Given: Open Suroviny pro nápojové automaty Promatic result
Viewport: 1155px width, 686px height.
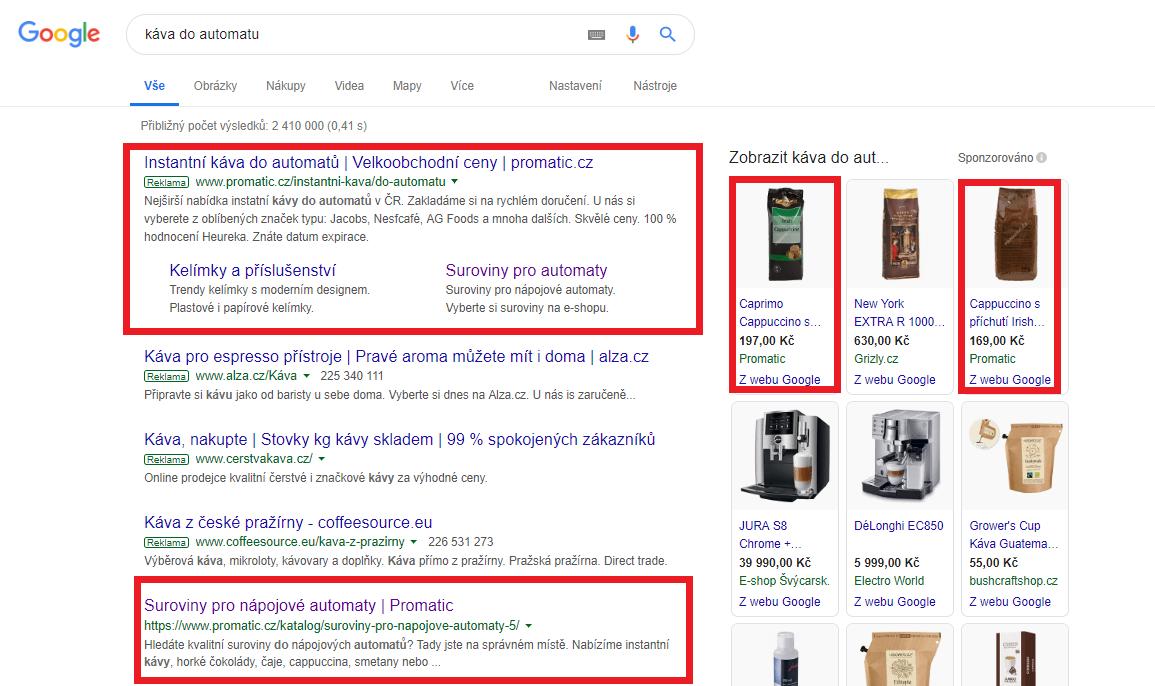Looking at the screenshot, I should (x=298, y=606).
